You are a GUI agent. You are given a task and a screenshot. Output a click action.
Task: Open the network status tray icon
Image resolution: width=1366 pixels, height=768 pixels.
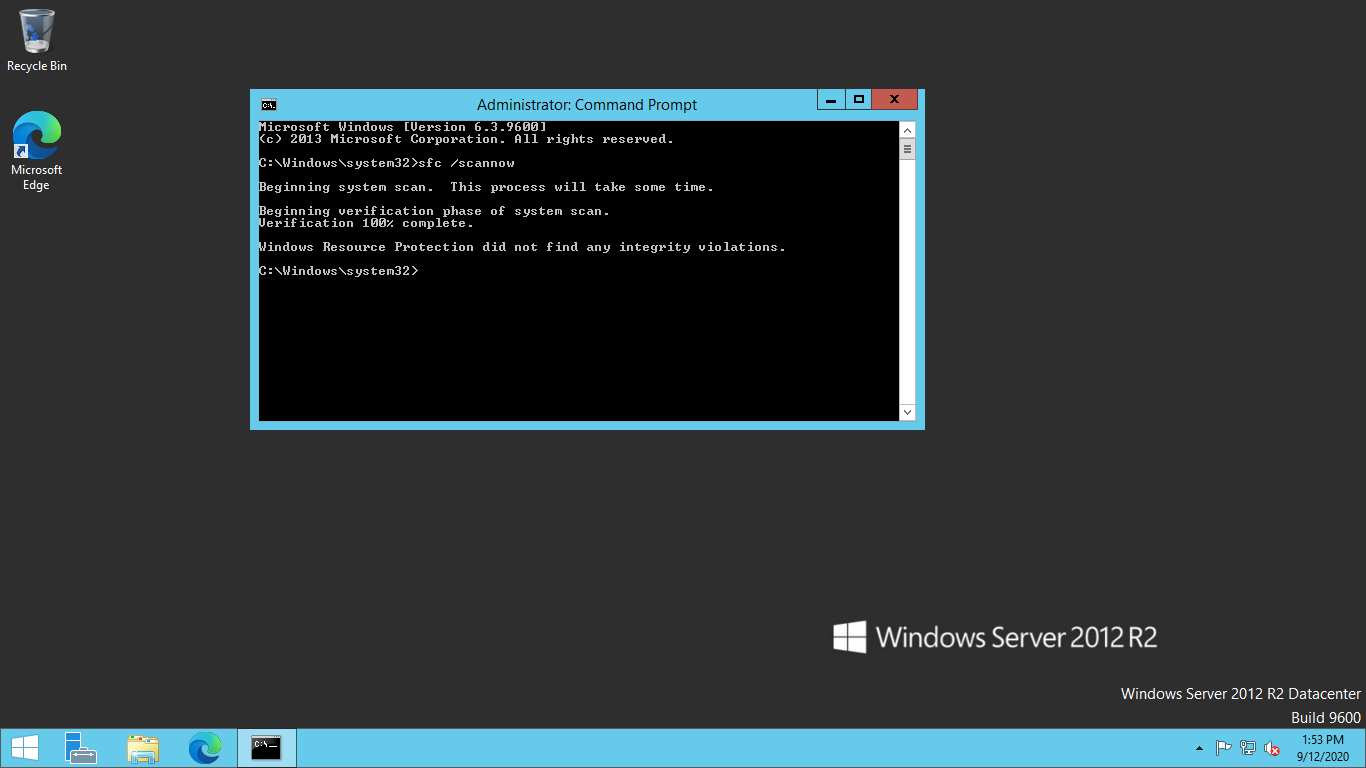pos(1248,748)
